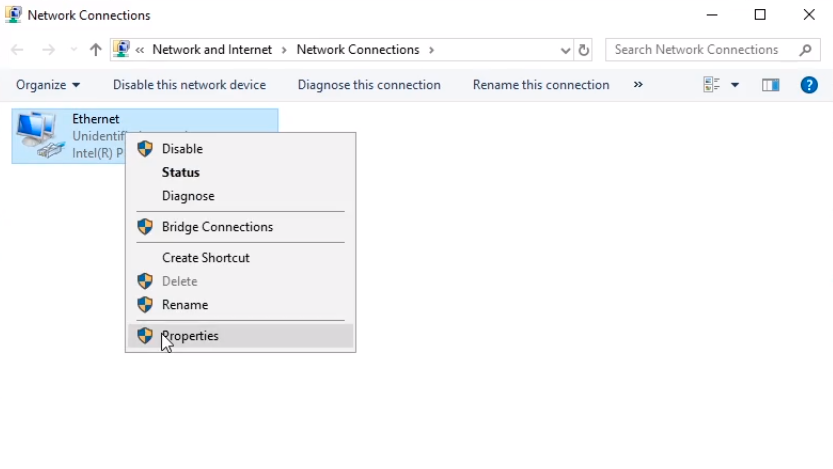833x469 pixels.
Task: Click the change view layout icon
Action: [x=712, y=85]
